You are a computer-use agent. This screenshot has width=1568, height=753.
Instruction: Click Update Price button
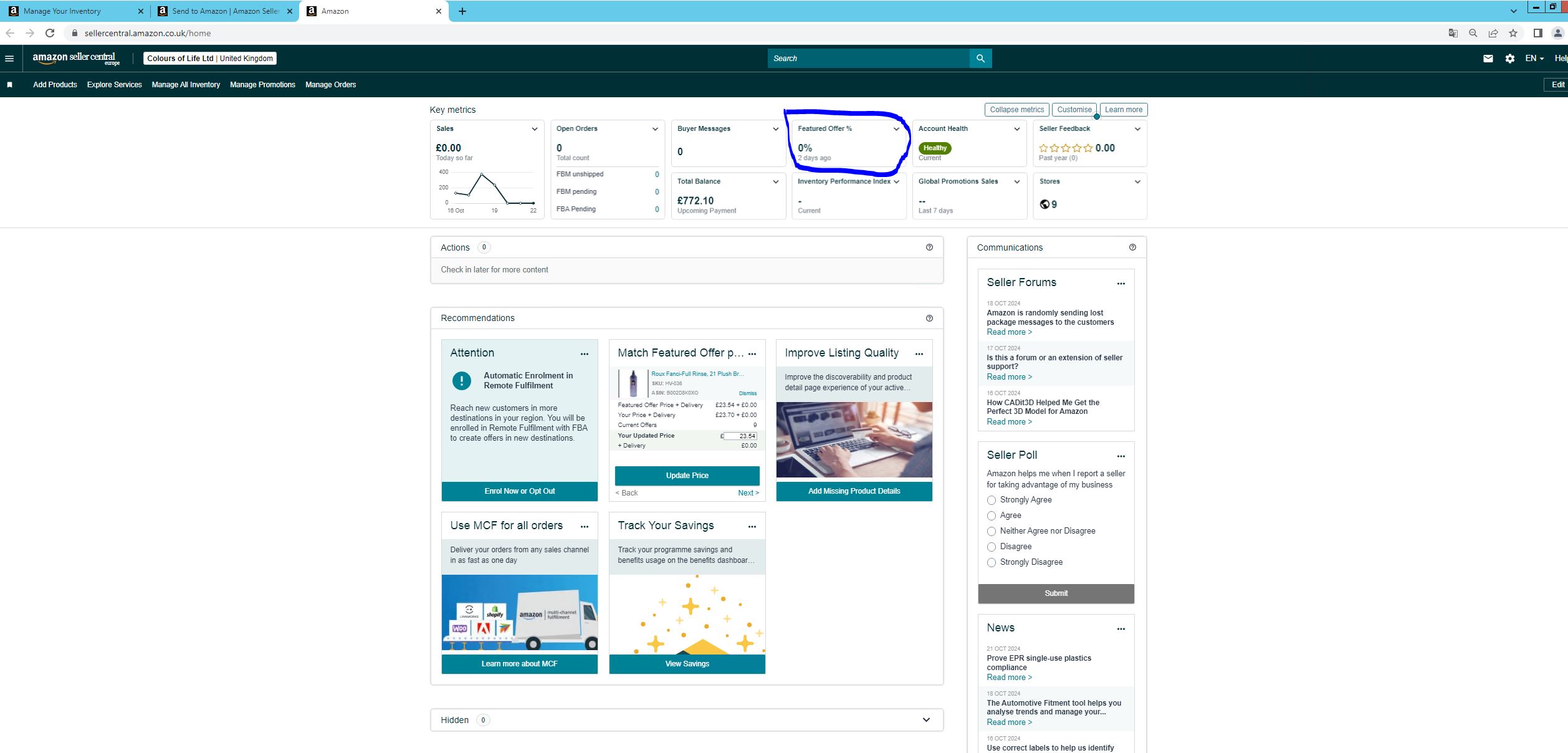point(687,476)
